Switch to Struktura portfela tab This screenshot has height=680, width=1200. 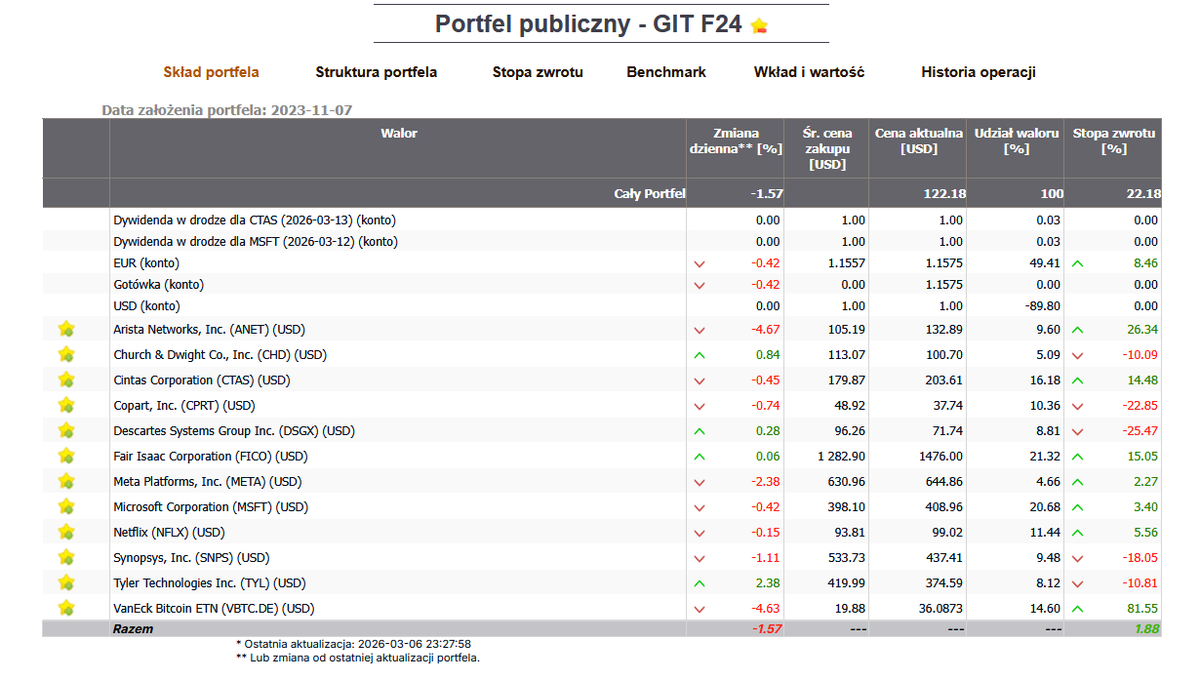[376, 72]
